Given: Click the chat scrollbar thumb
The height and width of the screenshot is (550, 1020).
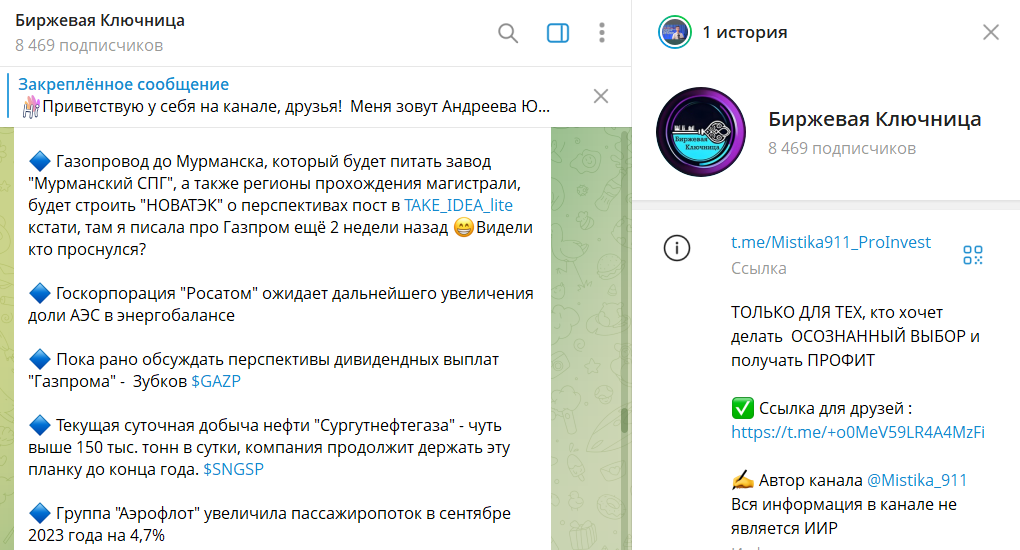Looking at the screenshot, I should click(624, 420).
